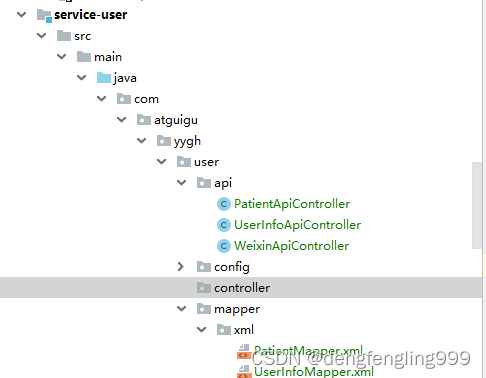Collapse the service-user module node
486x378 pixels.
point(22,15)
